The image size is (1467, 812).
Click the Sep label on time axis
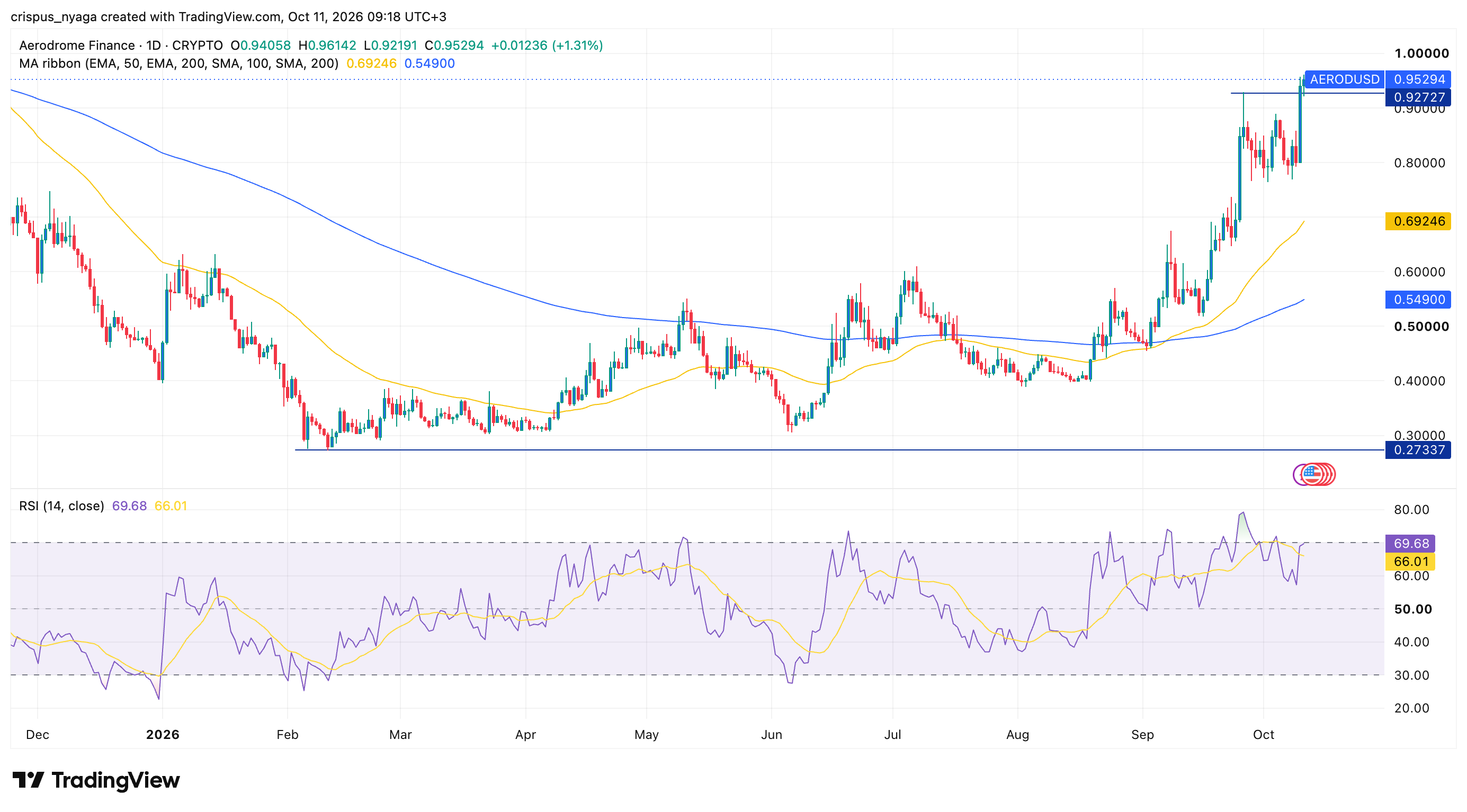(1142, 735)
